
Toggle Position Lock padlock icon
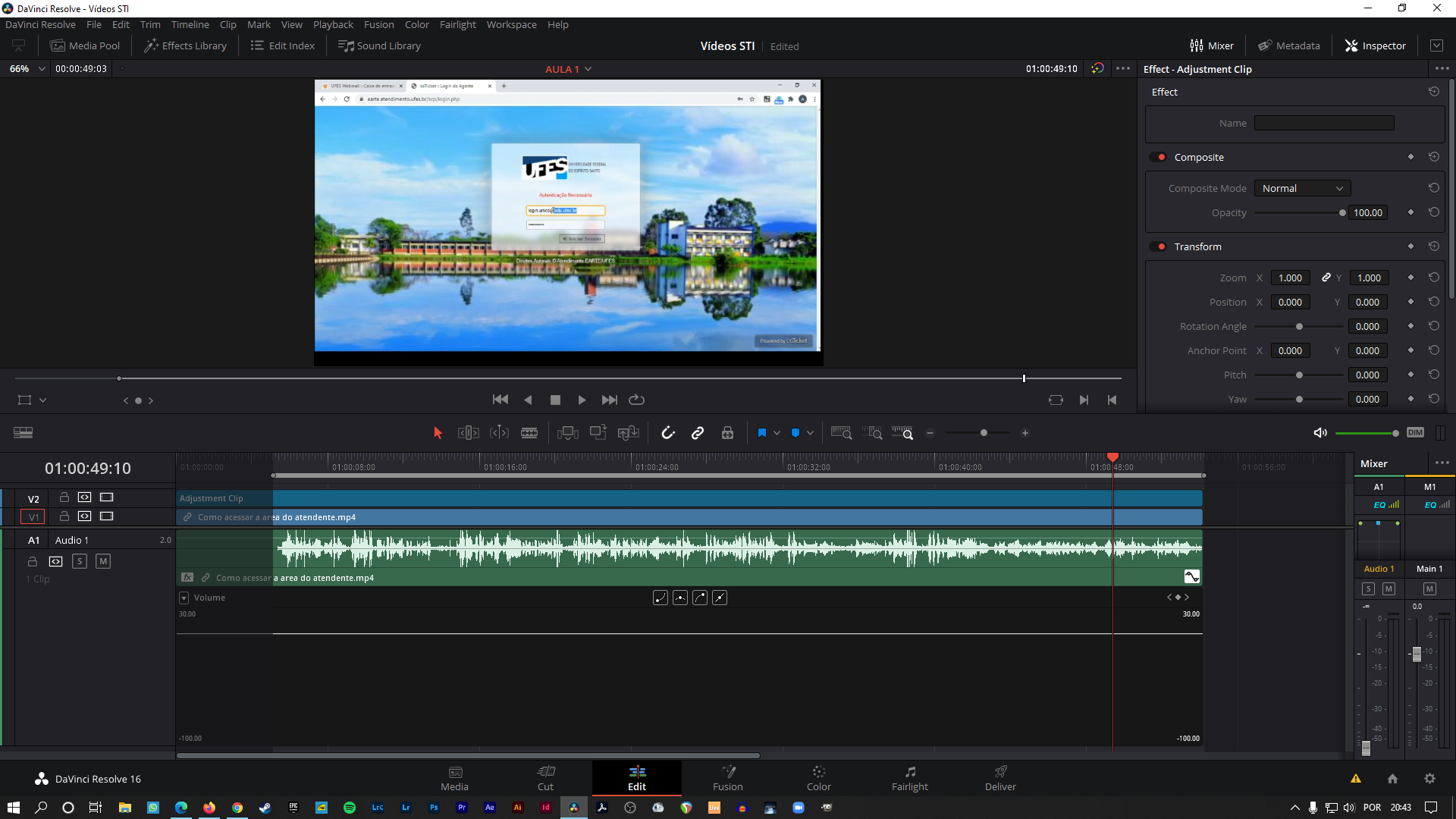click(727, 433)
